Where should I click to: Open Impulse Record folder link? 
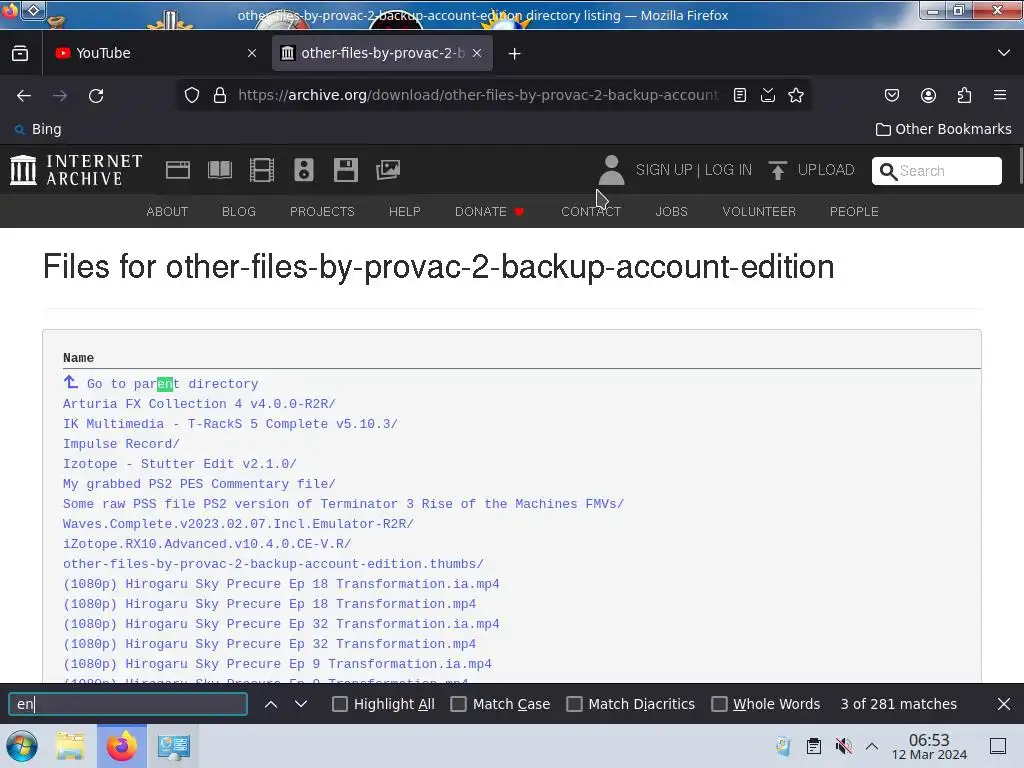click(121, 444)
